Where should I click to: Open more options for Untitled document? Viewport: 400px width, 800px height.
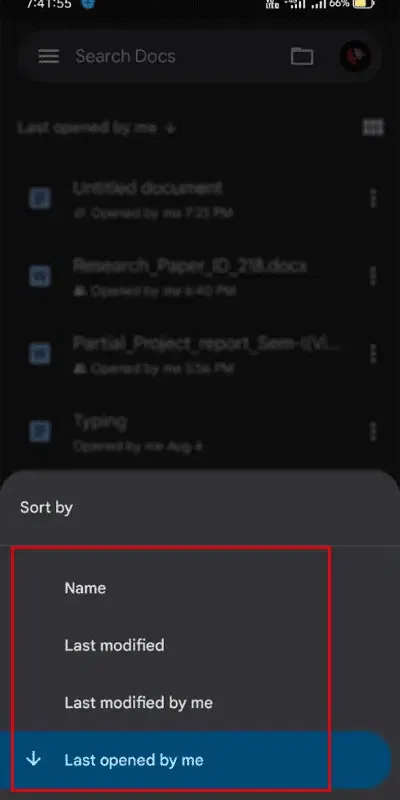tap(373, 198)
